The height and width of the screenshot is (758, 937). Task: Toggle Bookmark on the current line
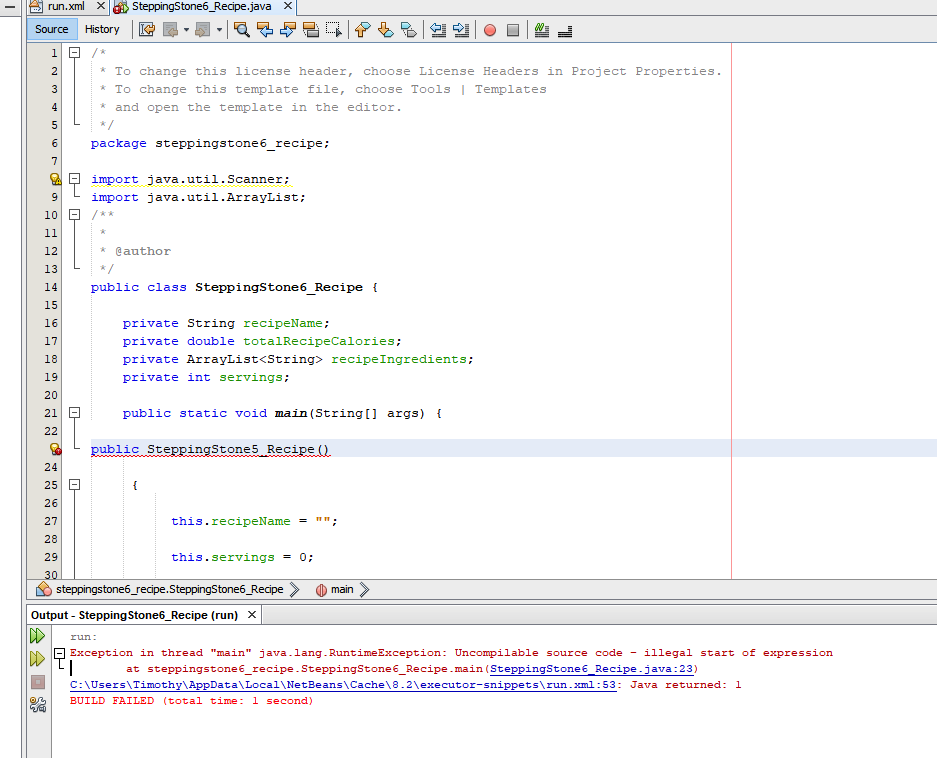[409, 29]
